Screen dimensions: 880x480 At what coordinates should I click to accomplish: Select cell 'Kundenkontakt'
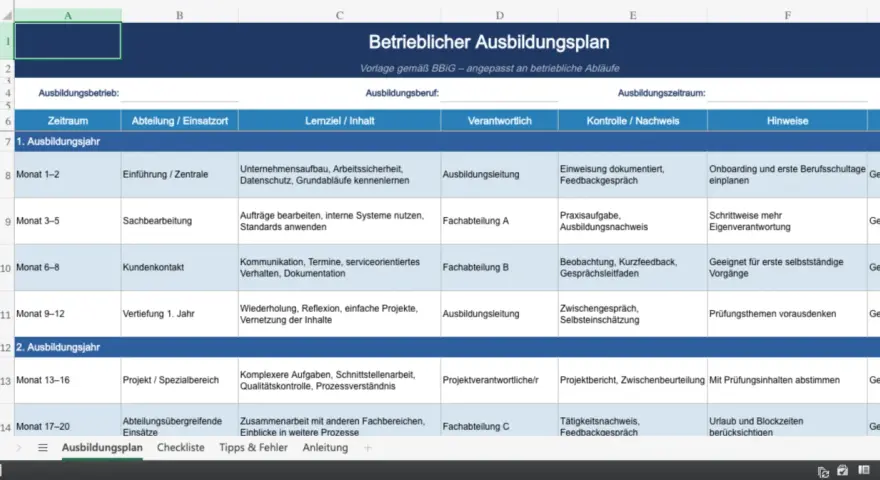pyautogui.click(x=180, y=268)
